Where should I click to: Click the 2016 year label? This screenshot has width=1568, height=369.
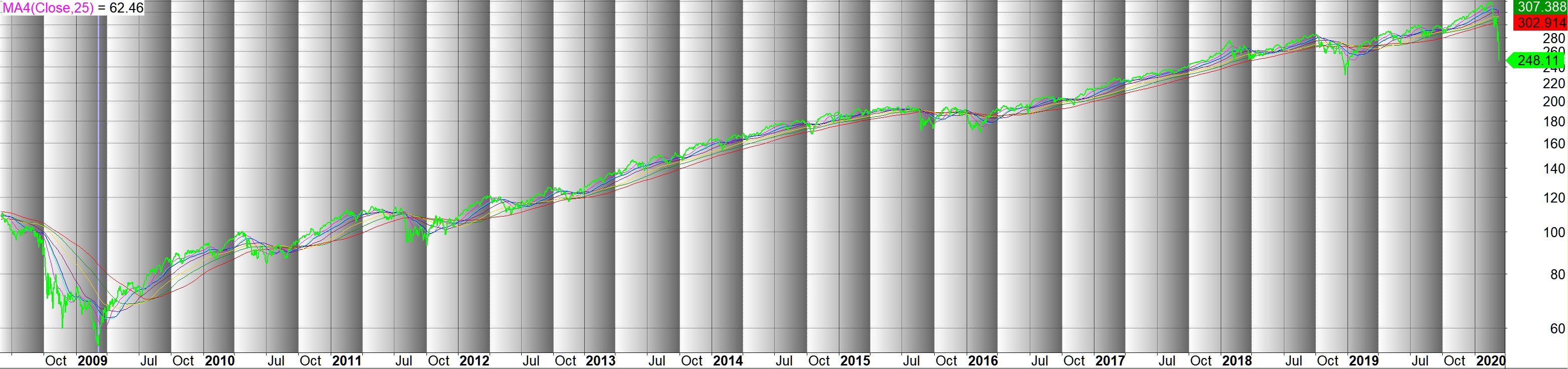(982, 360)
